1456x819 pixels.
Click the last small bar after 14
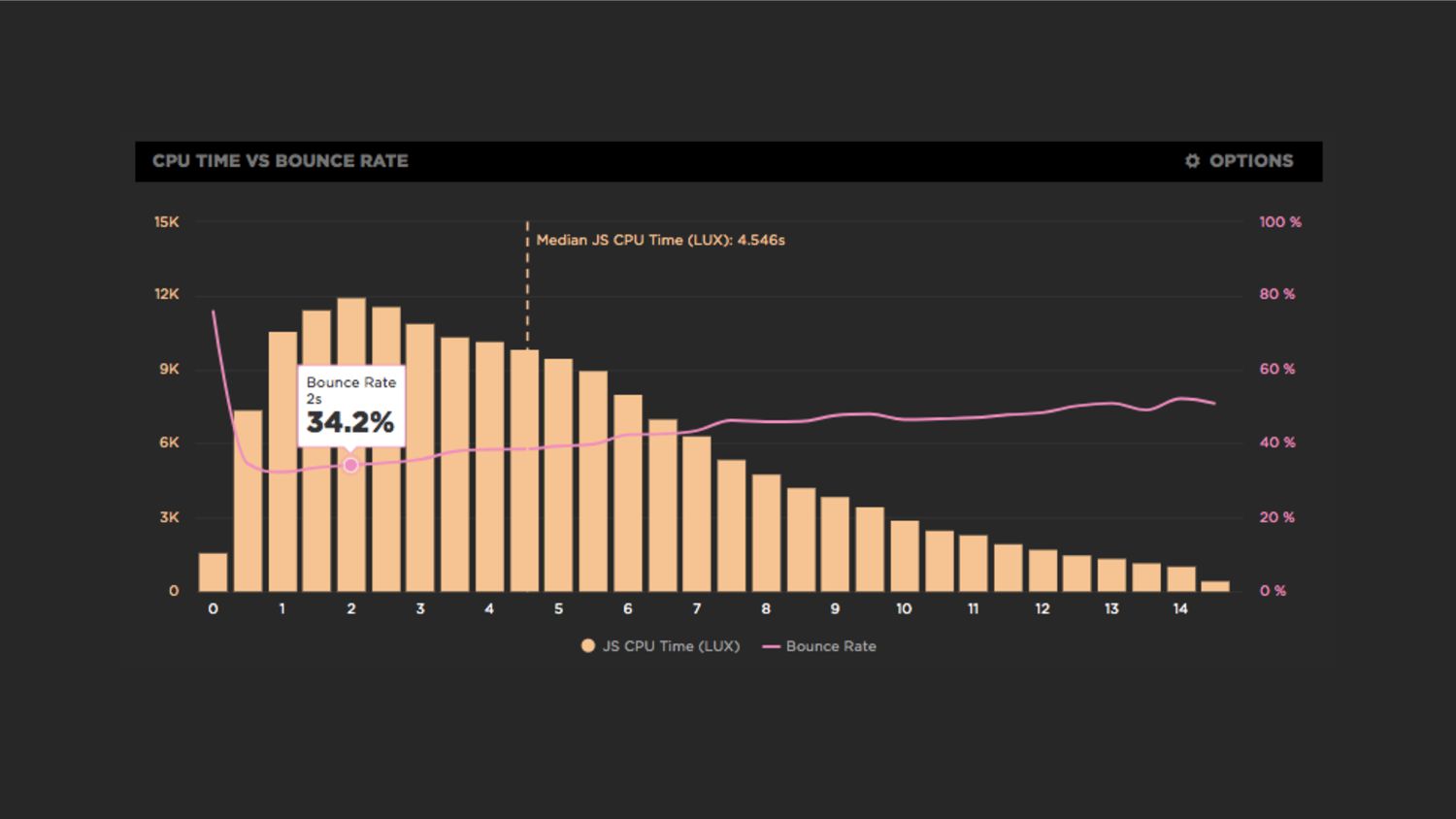[1215, 586]
